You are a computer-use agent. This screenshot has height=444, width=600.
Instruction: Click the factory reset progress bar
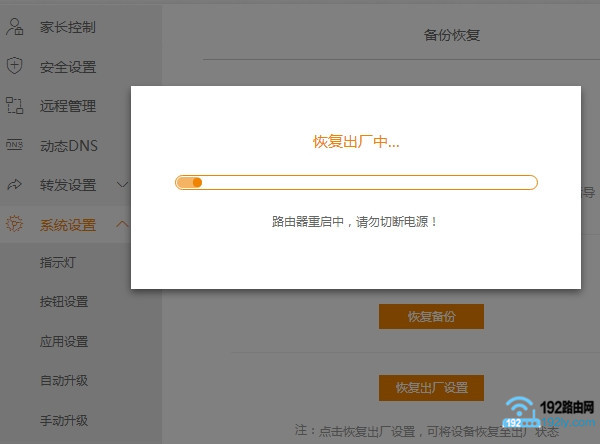356,182
